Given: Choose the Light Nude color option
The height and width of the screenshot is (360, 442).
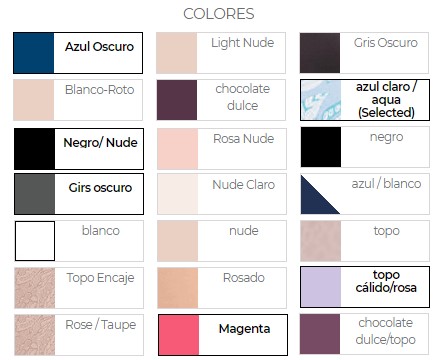Looking at the screenshot, I should click(221, 53).
